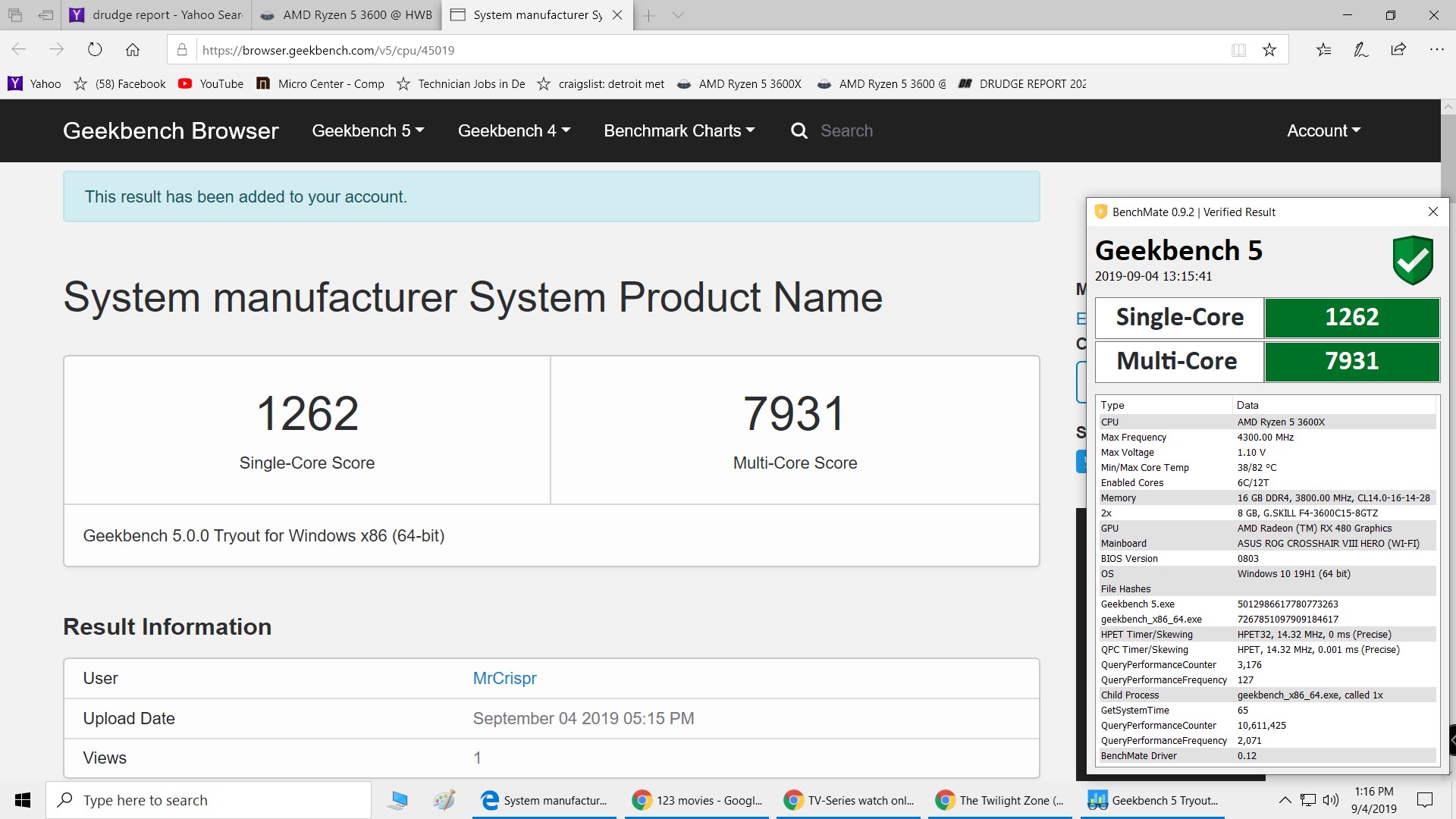
Task: Open the MrCrispr user link
Action: pos(504,678)
